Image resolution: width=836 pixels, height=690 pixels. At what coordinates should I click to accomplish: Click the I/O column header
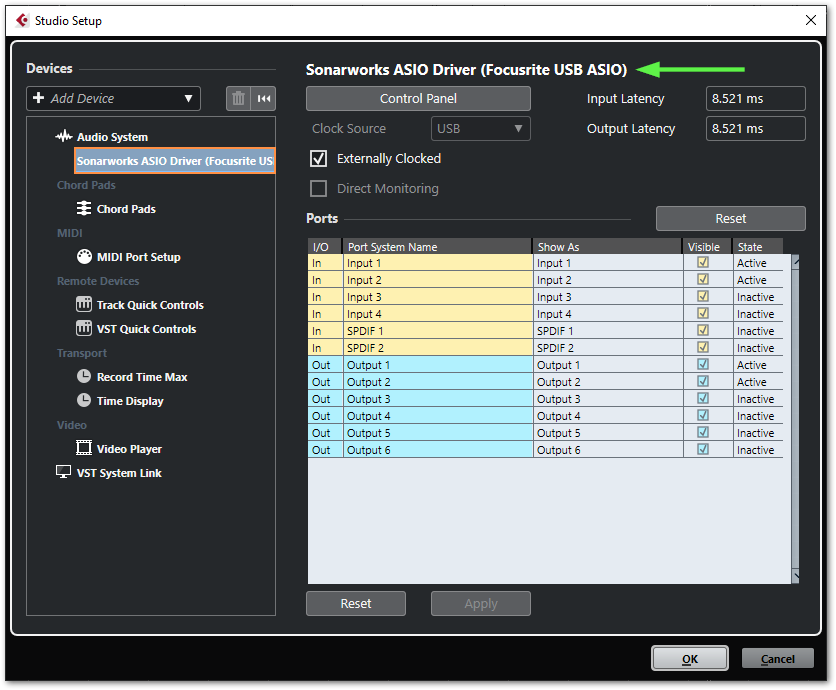coord(325,246)
